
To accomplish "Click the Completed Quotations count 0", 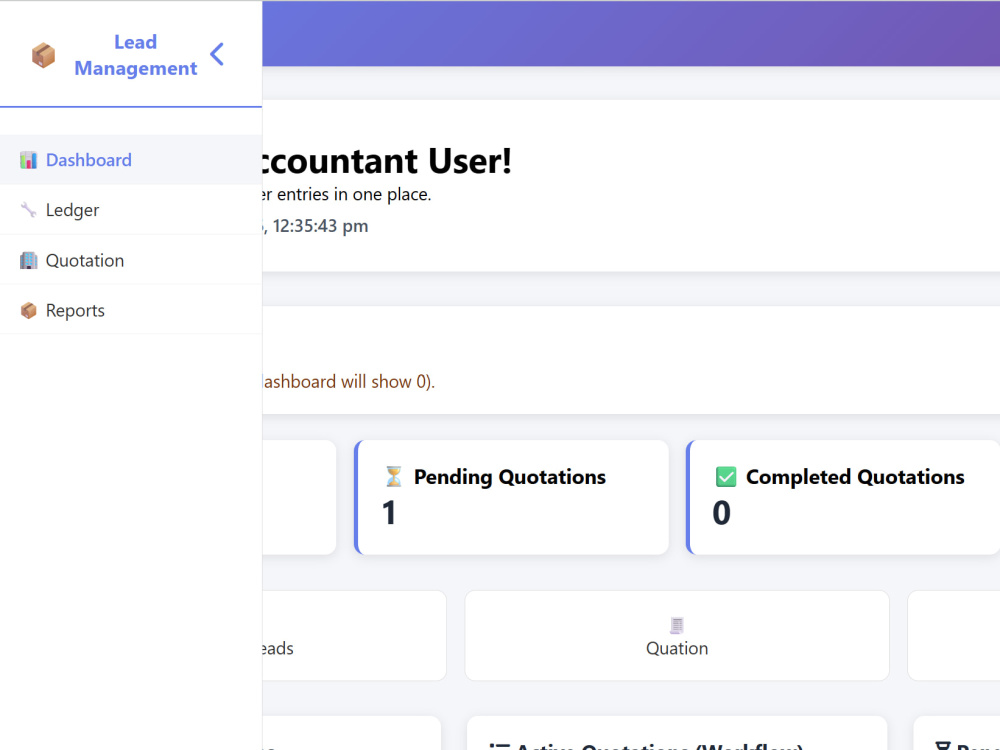I will click(x=721, y=513).
